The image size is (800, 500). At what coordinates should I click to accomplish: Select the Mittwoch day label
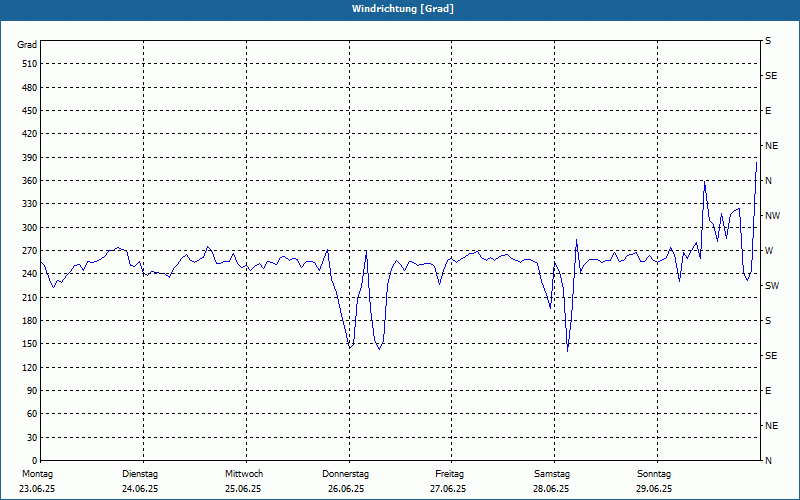[244, 474]
